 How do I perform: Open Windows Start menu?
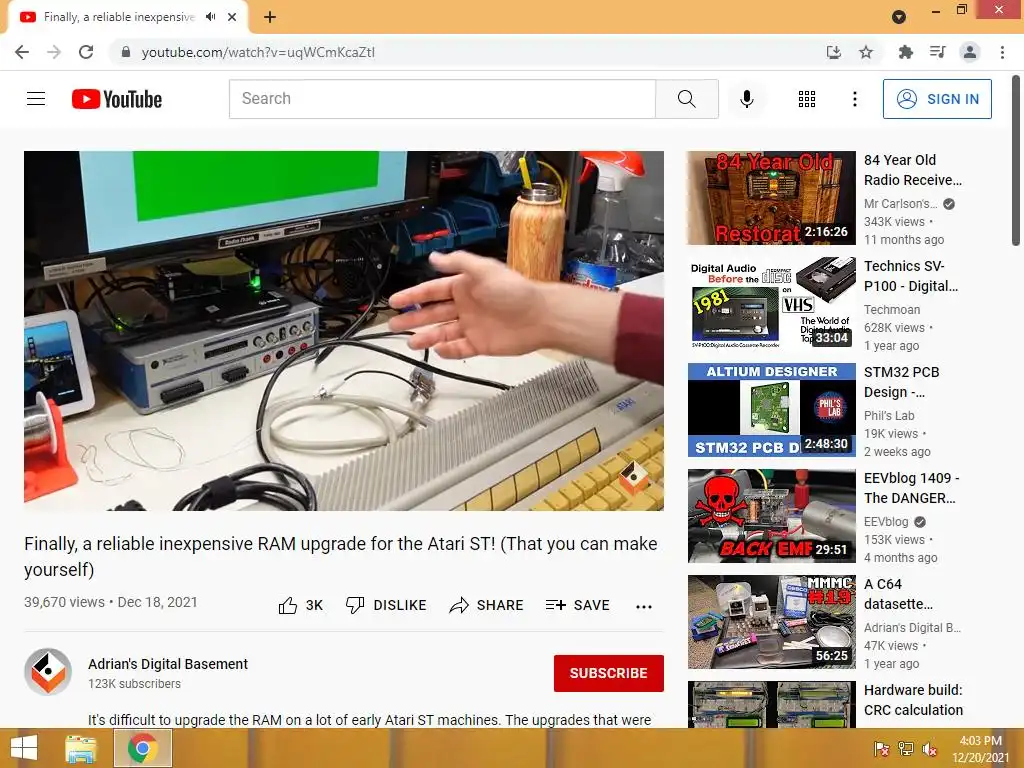pyautogui.click(x=24, y=748)
